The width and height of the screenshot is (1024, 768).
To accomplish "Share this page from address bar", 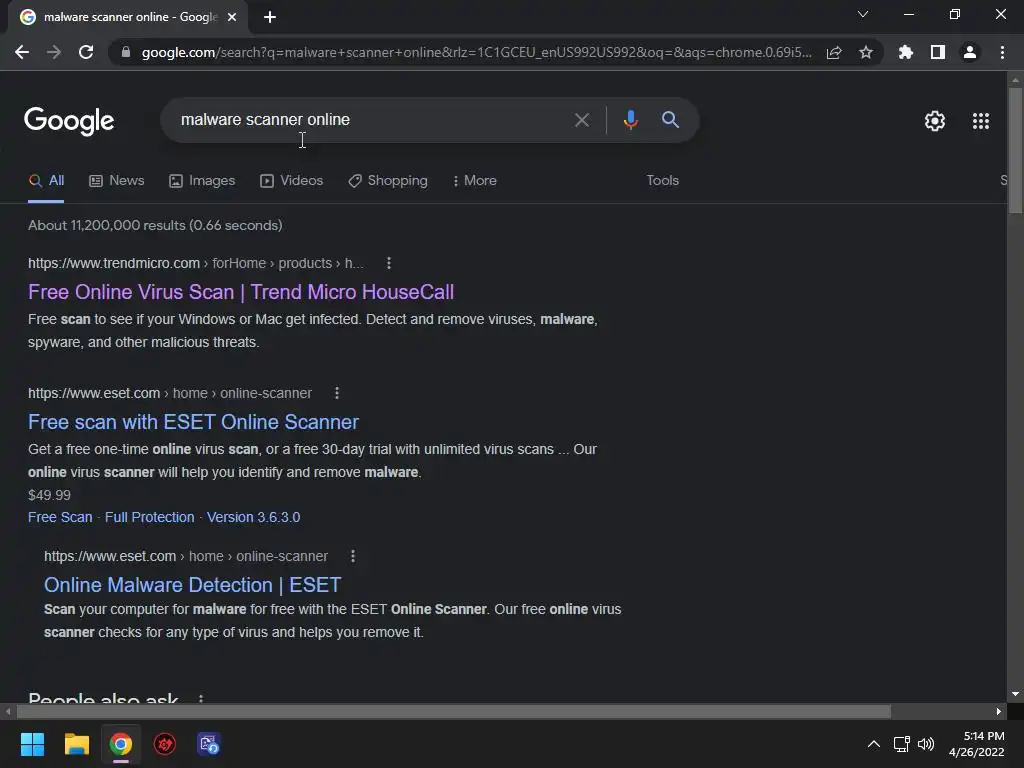I will pyautogui.click(x=834, y=52).
